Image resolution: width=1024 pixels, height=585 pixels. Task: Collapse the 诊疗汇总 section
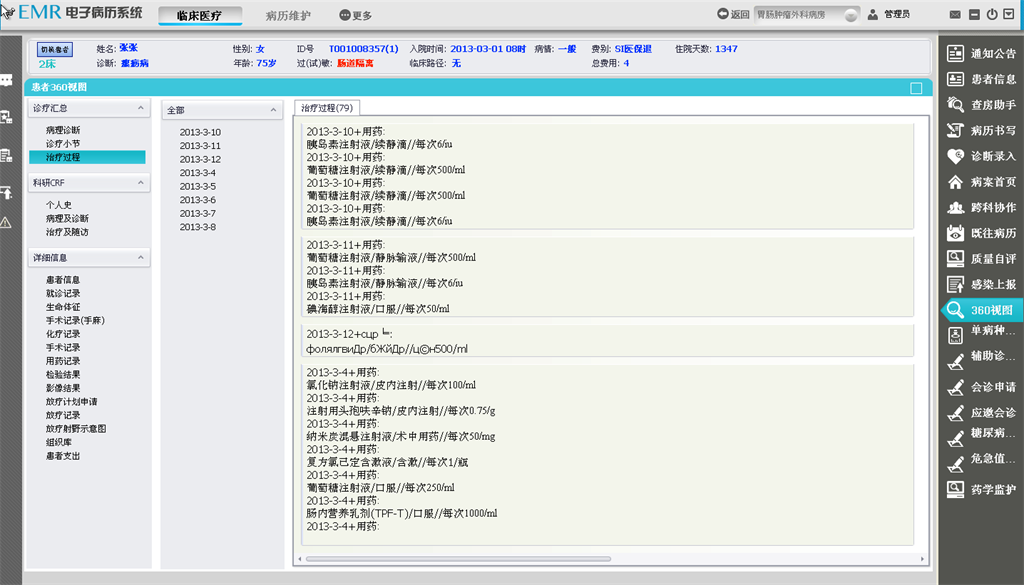140,109
